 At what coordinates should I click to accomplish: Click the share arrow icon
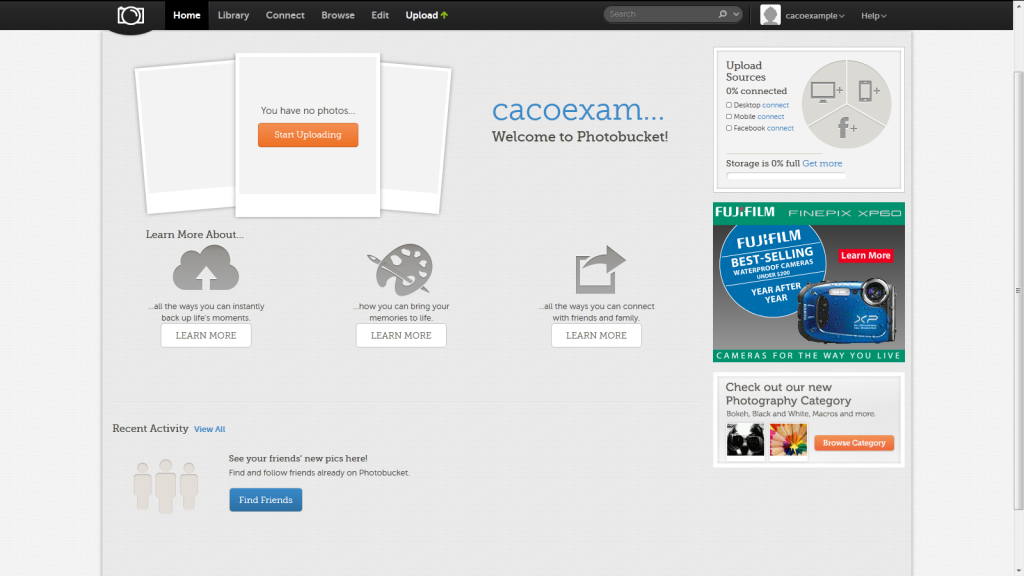point(600,270)
